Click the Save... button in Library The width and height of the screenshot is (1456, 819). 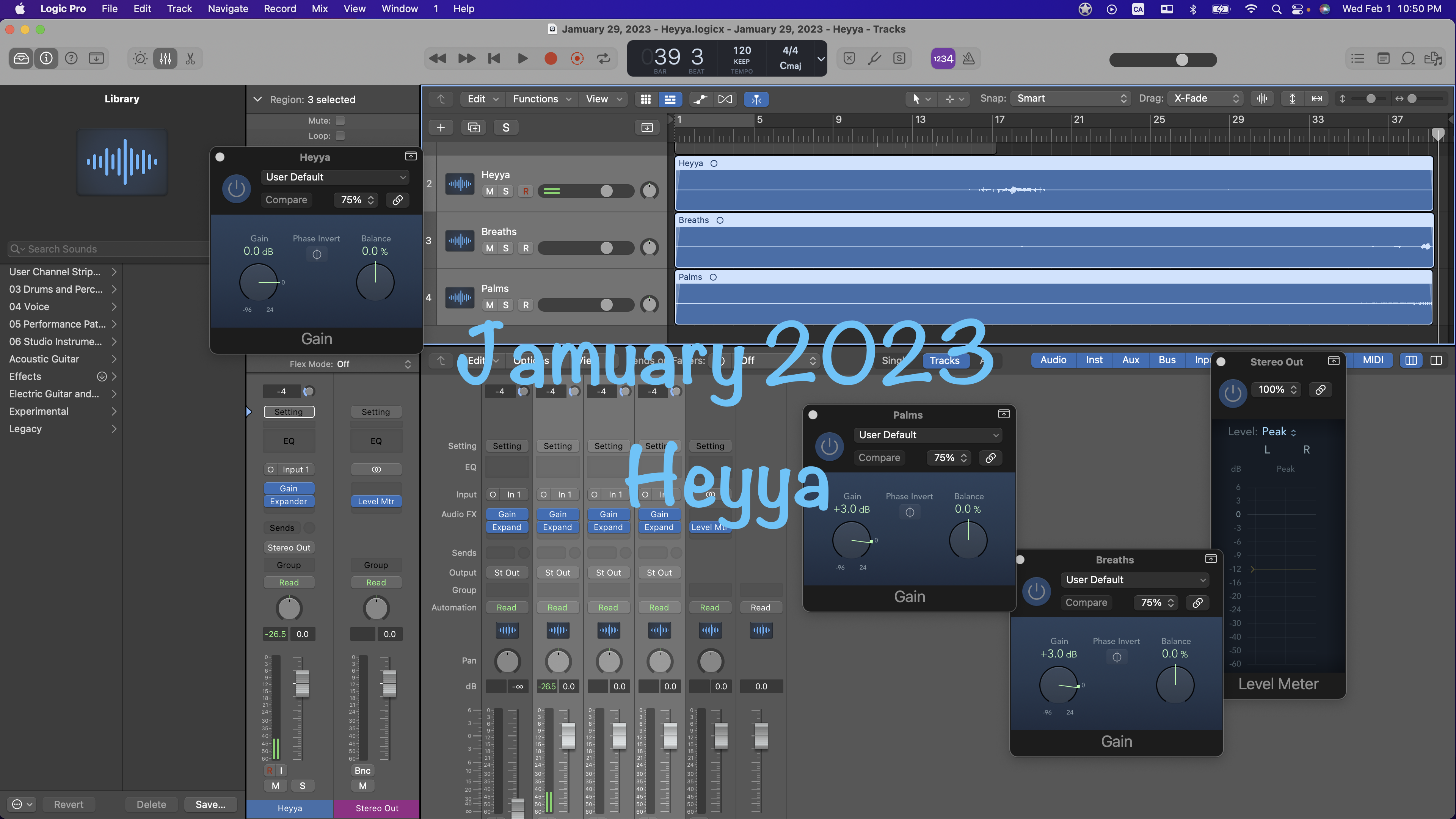coord(210,804)
